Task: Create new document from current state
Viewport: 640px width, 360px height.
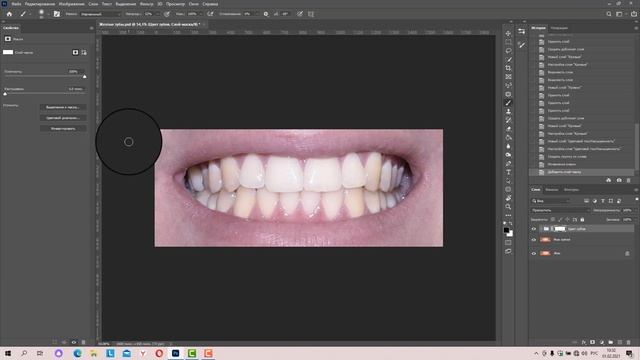Action: 609,180
